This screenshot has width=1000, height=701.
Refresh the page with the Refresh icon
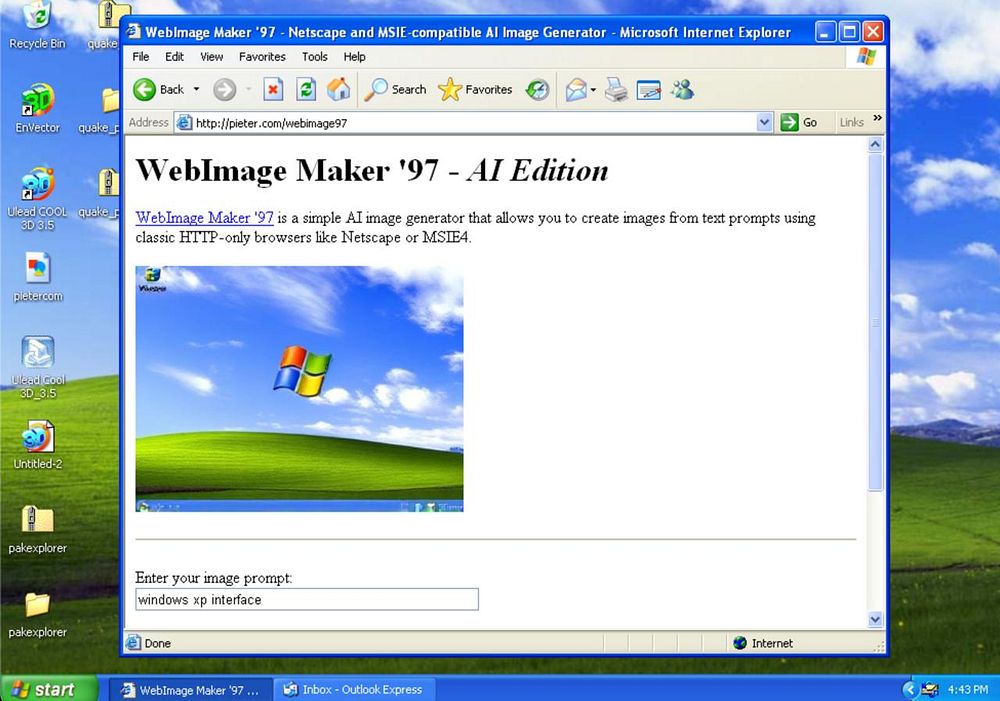[x=306, y=89]
